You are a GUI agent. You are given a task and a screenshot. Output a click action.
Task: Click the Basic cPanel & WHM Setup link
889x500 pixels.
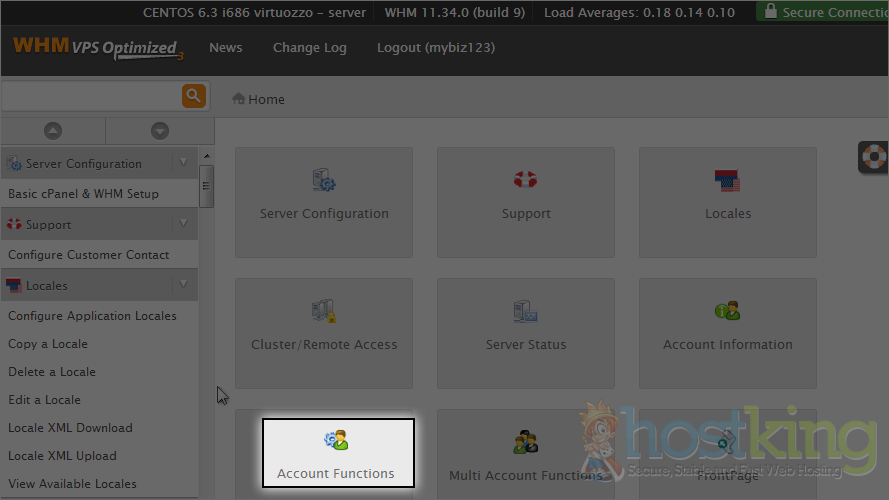pyautogui.click(x=83, y=194)
